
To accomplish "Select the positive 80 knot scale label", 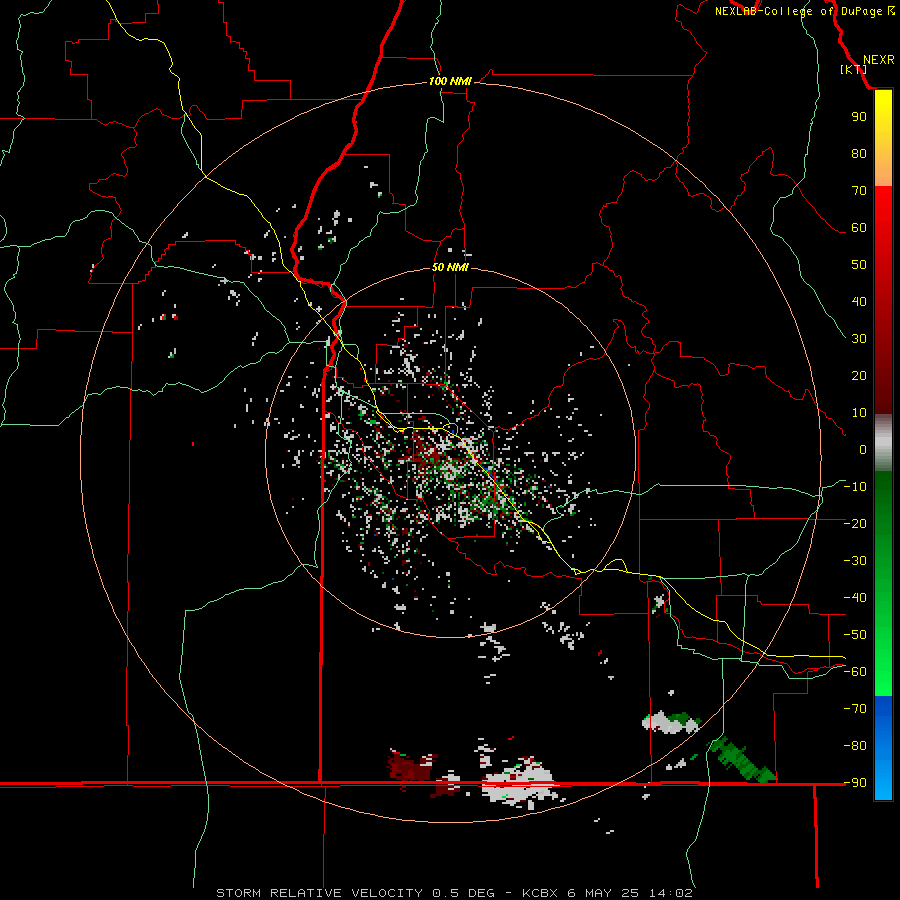I will click(859, 154).
